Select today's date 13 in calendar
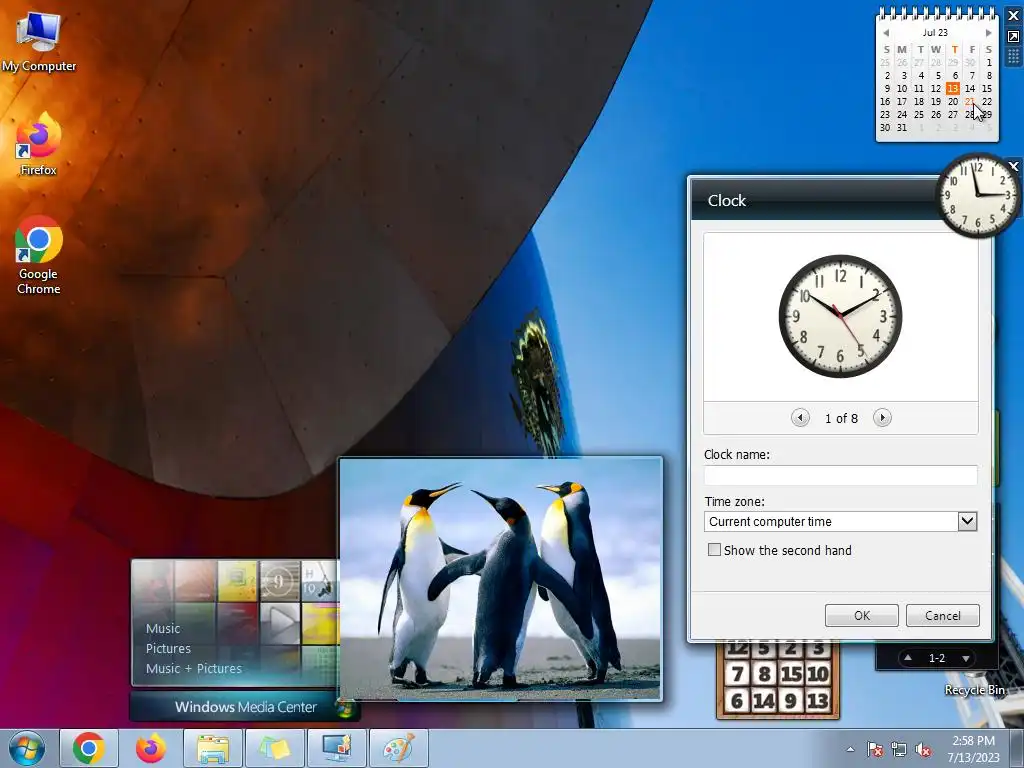 tap(953, 88)
